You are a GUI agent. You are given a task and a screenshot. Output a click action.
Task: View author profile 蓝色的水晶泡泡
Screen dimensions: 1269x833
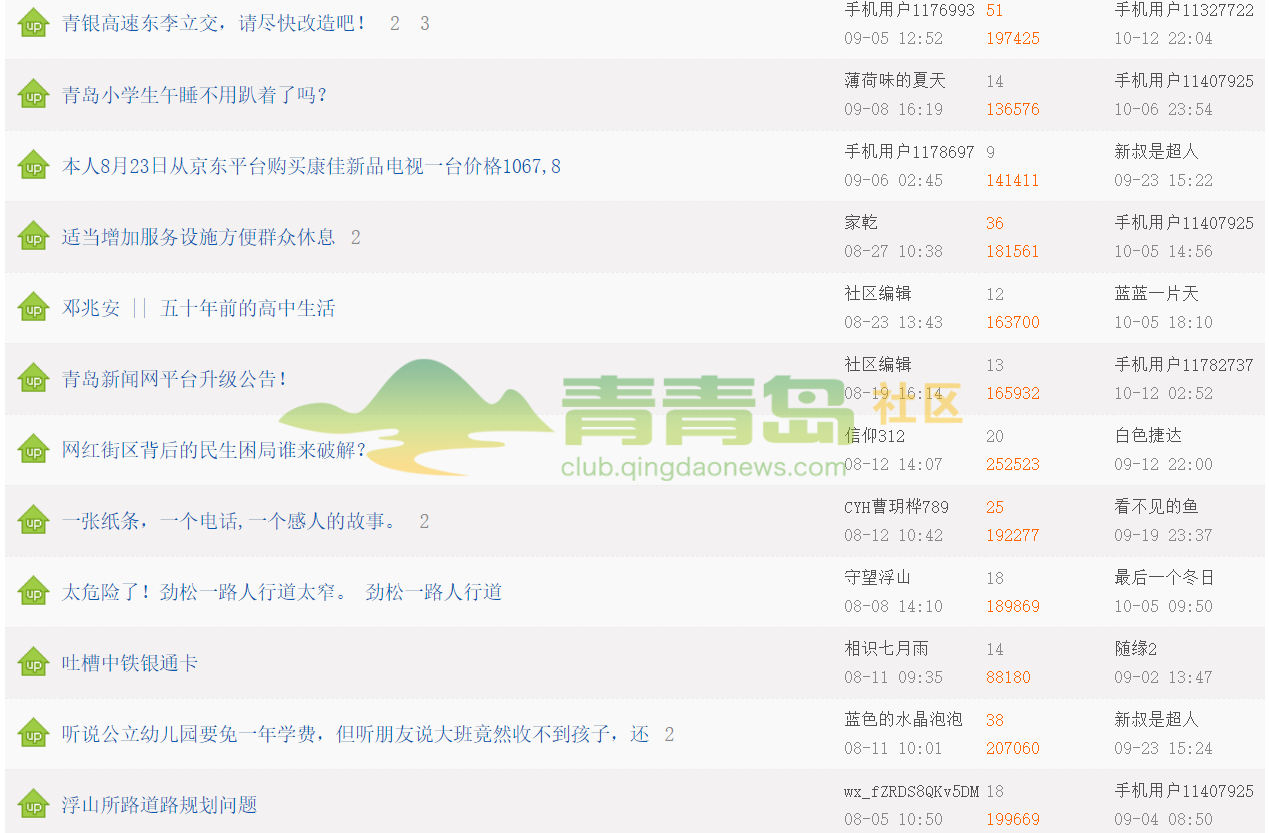point(902,720)
